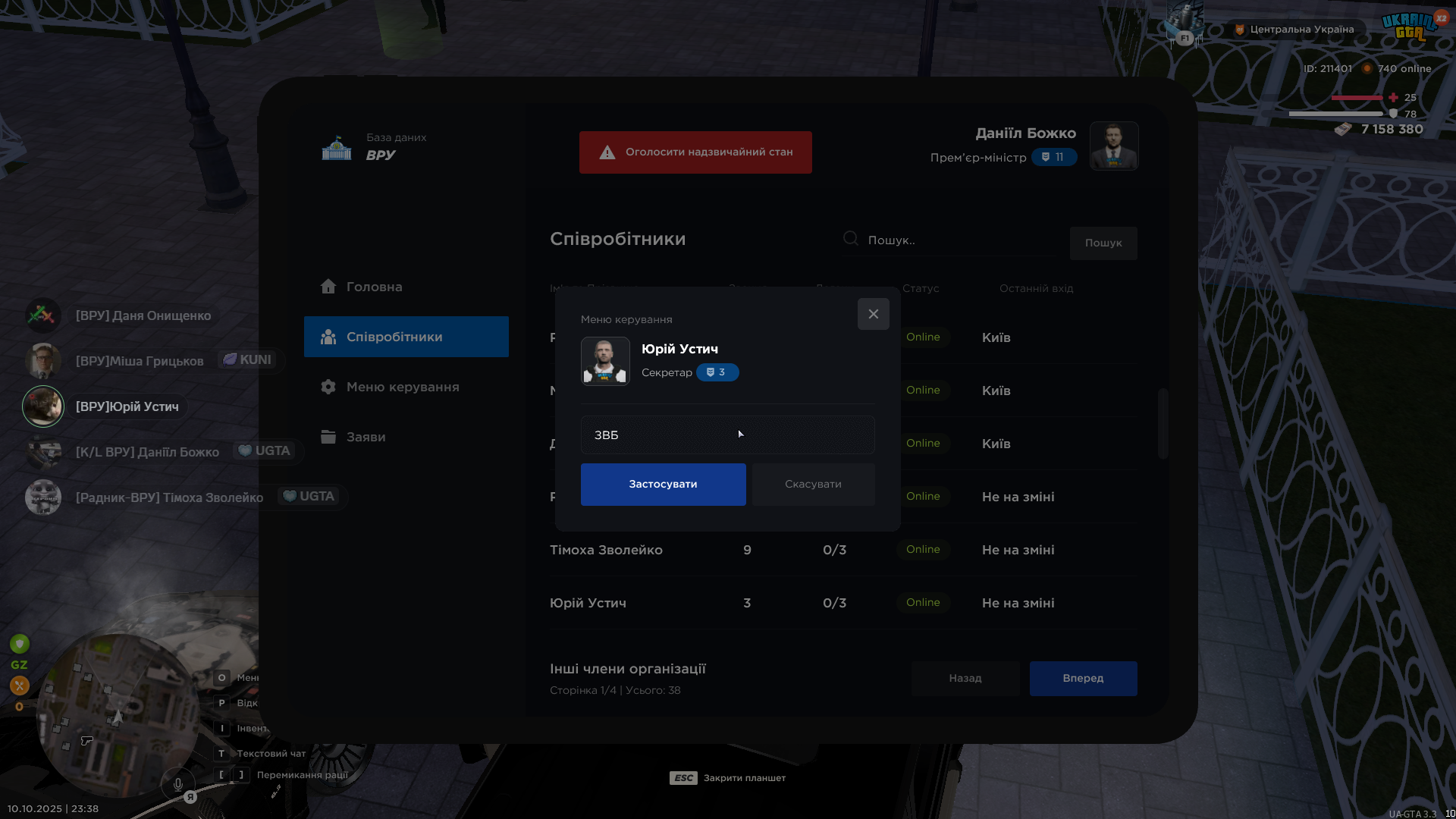
Task: Click the red health bar
Action: pyautogui.click(x=1357, y=98)
